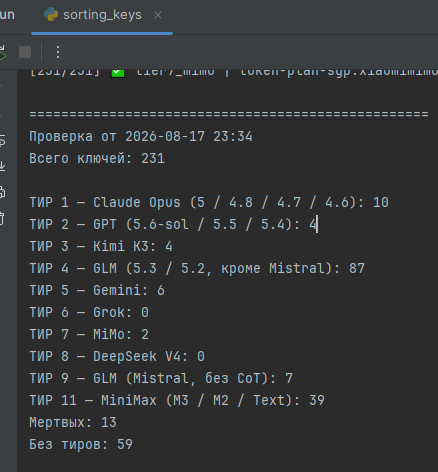The width and height of the screenshot is (438, 472).
Task: Click the Print console output icon
Action: click(x=2, y=192)
